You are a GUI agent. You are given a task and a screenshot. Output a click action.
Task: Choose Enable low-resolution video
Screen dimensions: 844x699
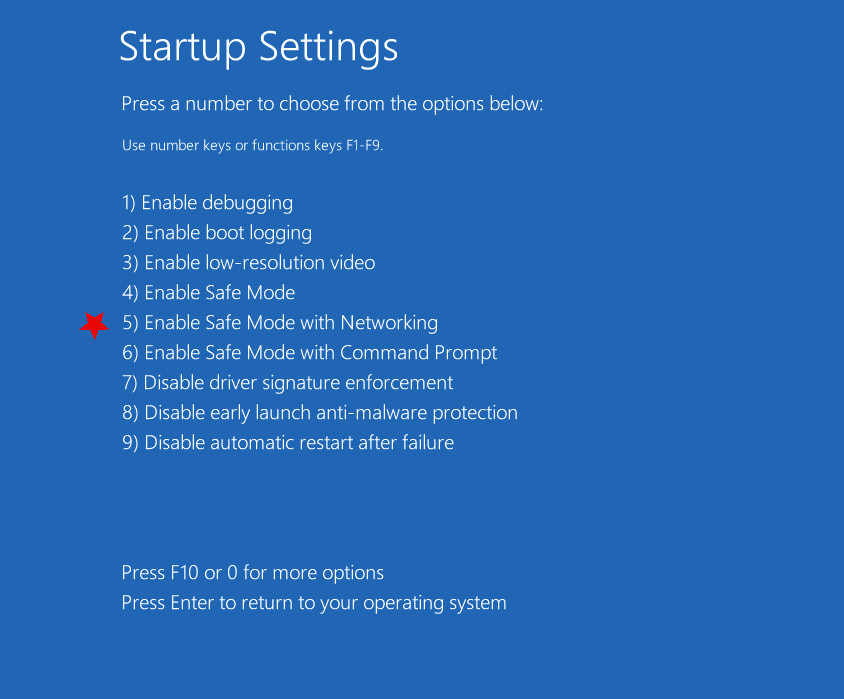pyautogui.click(x=248, y=262)
